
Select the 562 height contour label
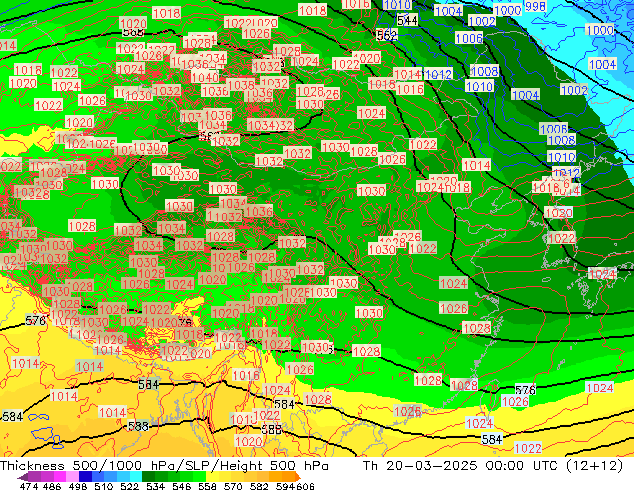coord(386,36)
